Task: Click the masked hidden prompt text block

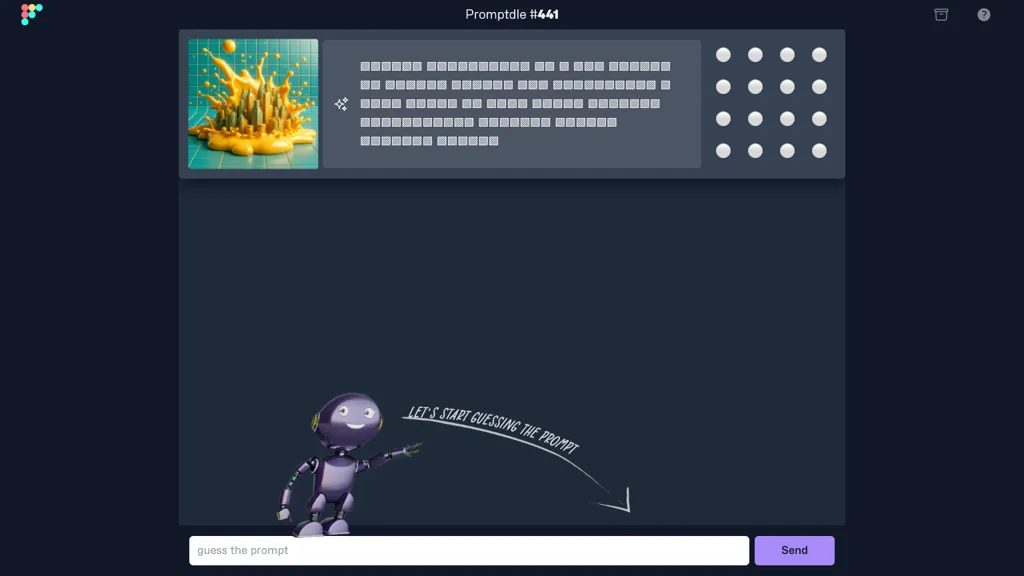Action: pyautogui.click(x=515, y=103)
